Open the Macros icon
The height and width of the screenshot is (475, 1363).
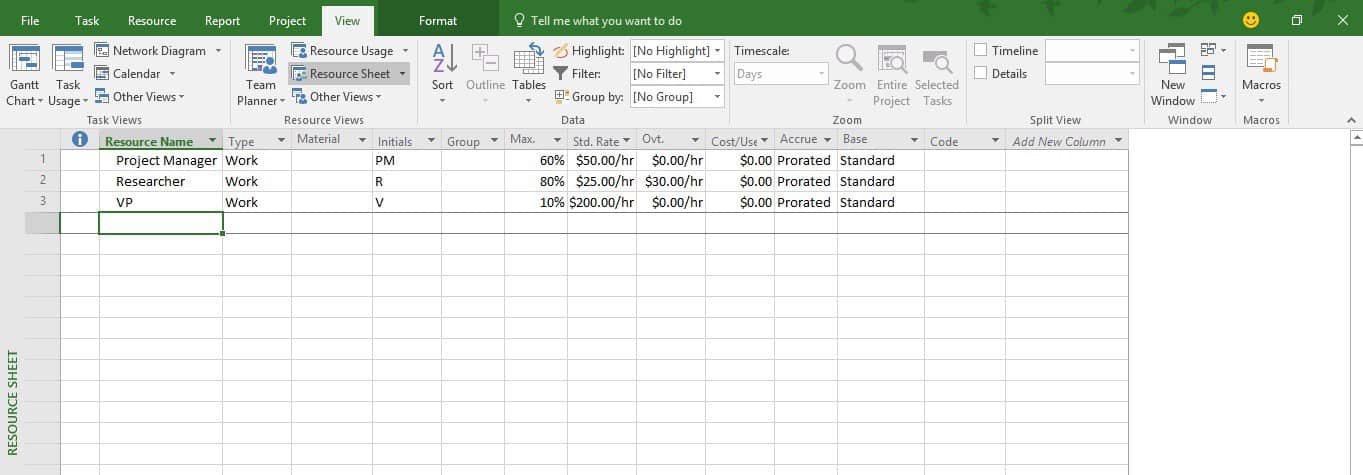pos(1260,60)
